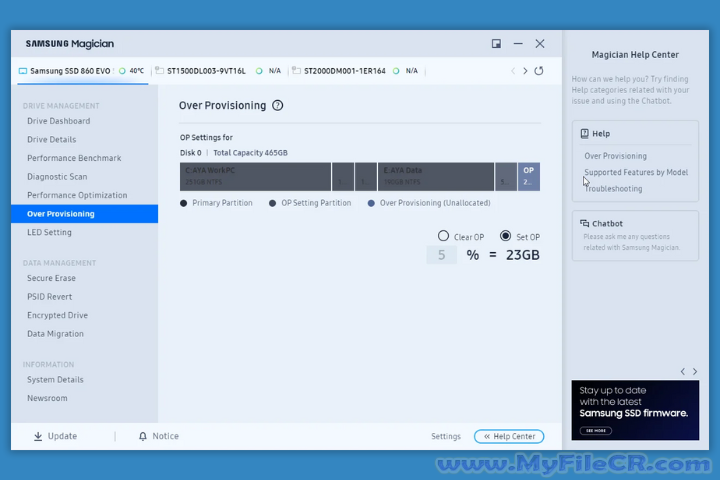The height and width of the screenshot is (480, 720).
Task: Click the compact mode window icon
Action: coord(496,44)
